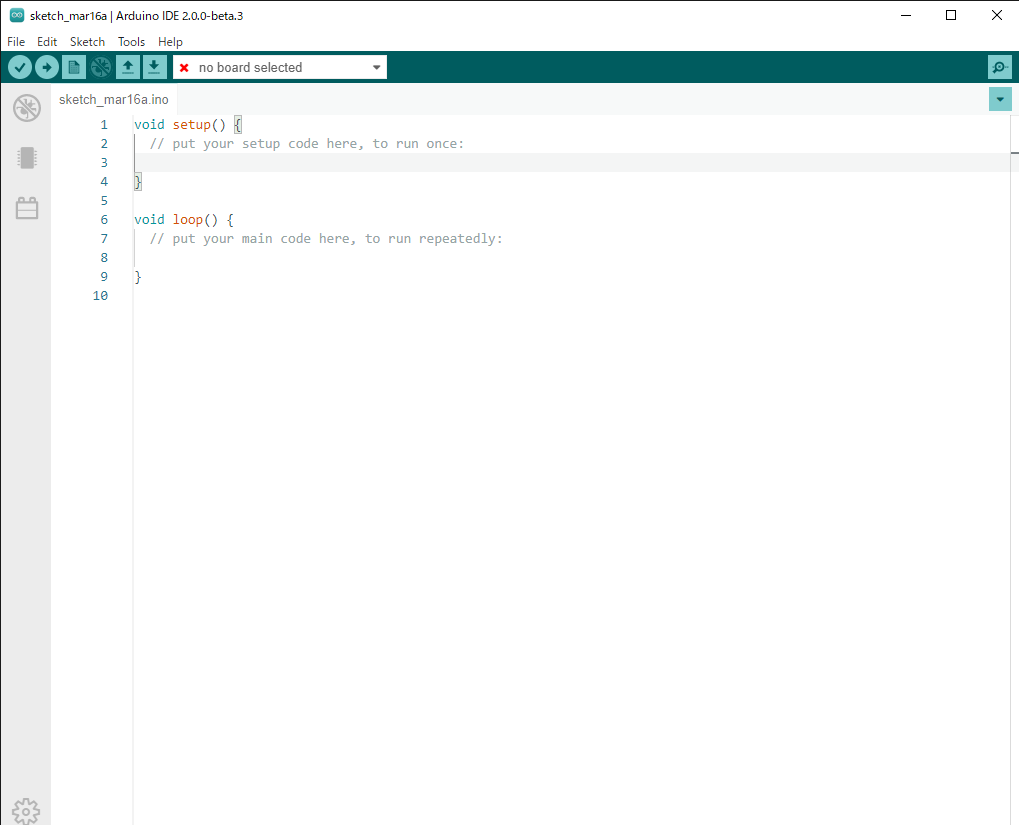1019x825 pixels.
Task: Open the tab options dropdown arrow
Action: [1000, 99]
